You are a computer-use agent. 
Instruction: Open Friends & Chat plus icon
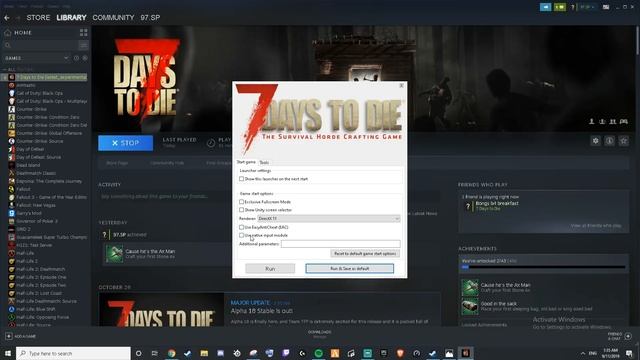coord(628,336)
